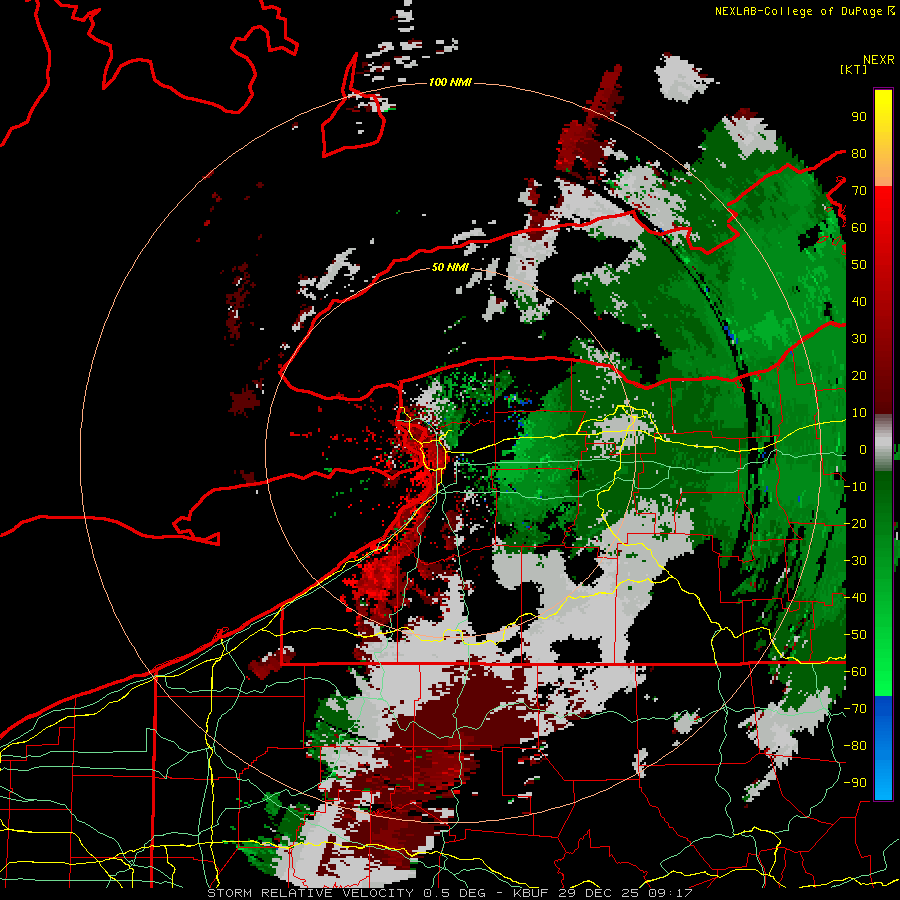Click the -80 scale label
The image size is (900, 900).
click(855, 746)
